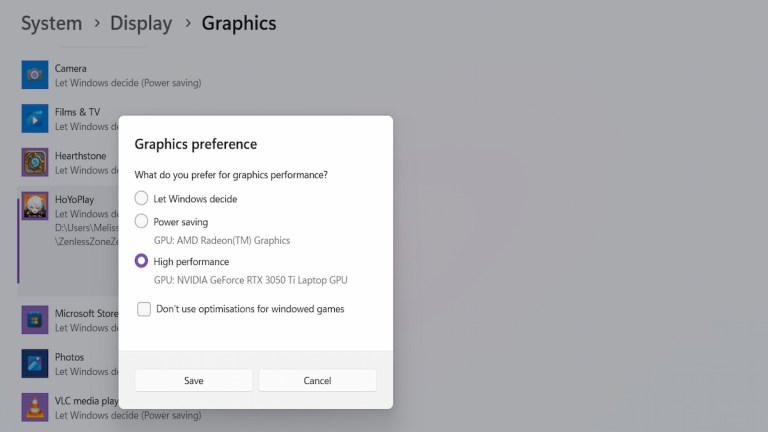Click the Microsoft Store app icon
The height and width of the screenshot is (432, 768).
click(x=35, y=320)
